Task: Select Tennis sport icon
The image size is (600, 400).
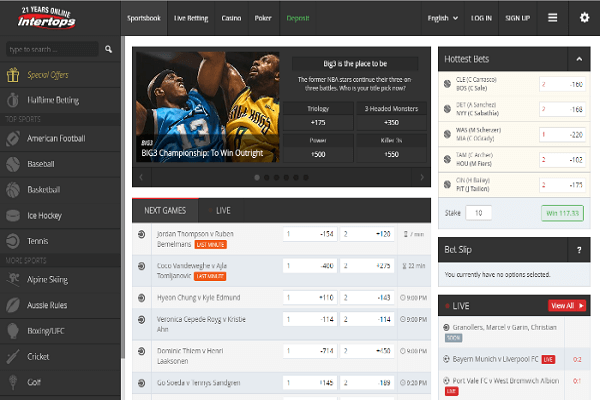Action: (x=13, y=241)
